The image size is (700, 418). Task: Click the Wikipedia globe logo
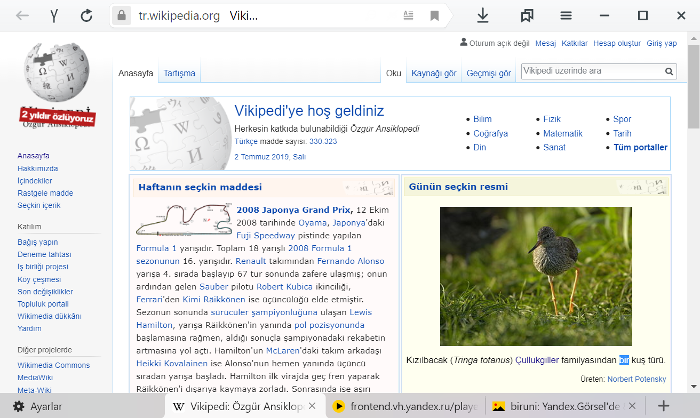click(57, 72)
